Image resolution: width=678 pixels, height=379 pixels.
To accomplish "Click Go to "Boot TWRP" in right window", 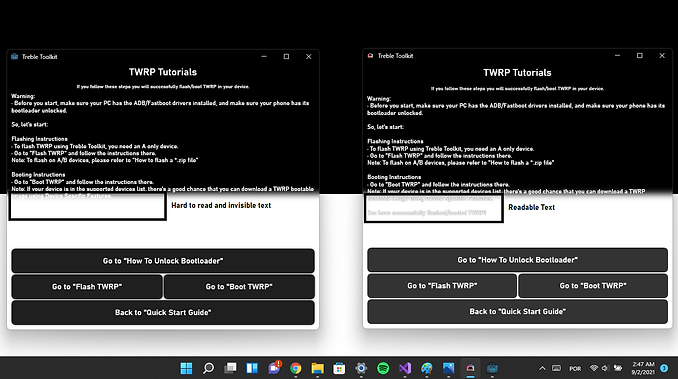I will click(x=593, y=286).
